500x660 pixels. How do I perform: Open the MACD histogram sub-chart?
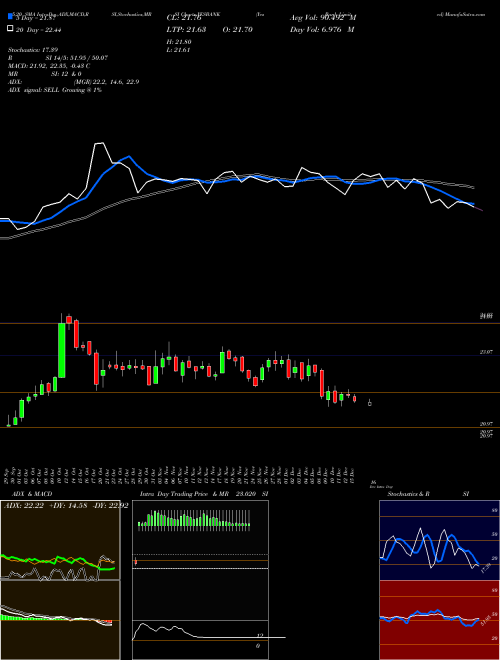coord(60,620)
